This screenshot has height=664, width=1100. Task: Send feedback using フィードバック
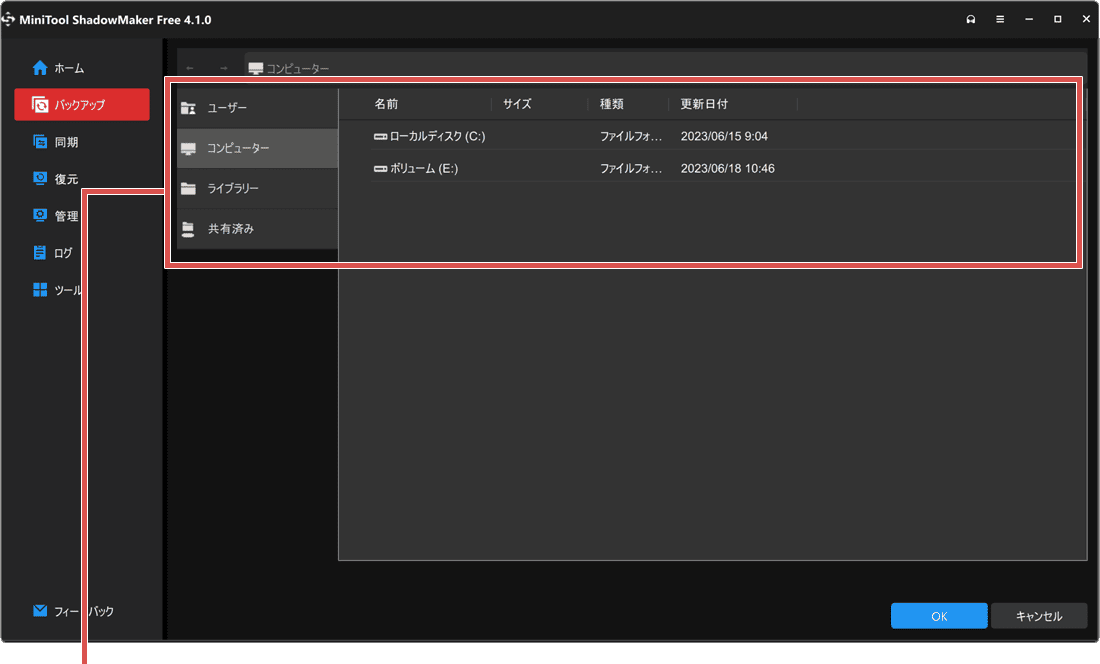tap(75, 611)
